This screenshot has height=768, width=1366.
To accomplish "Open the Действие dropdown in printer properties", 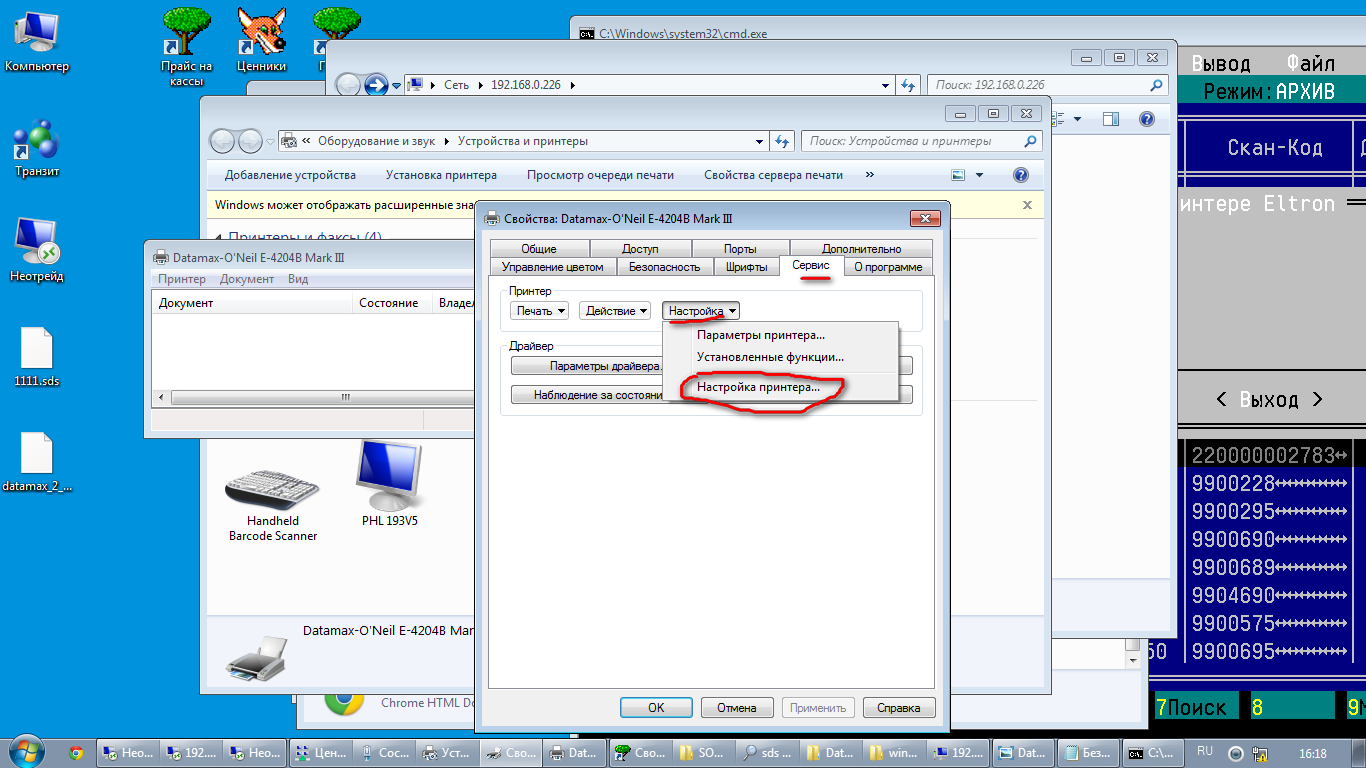I will pos(615,311).
